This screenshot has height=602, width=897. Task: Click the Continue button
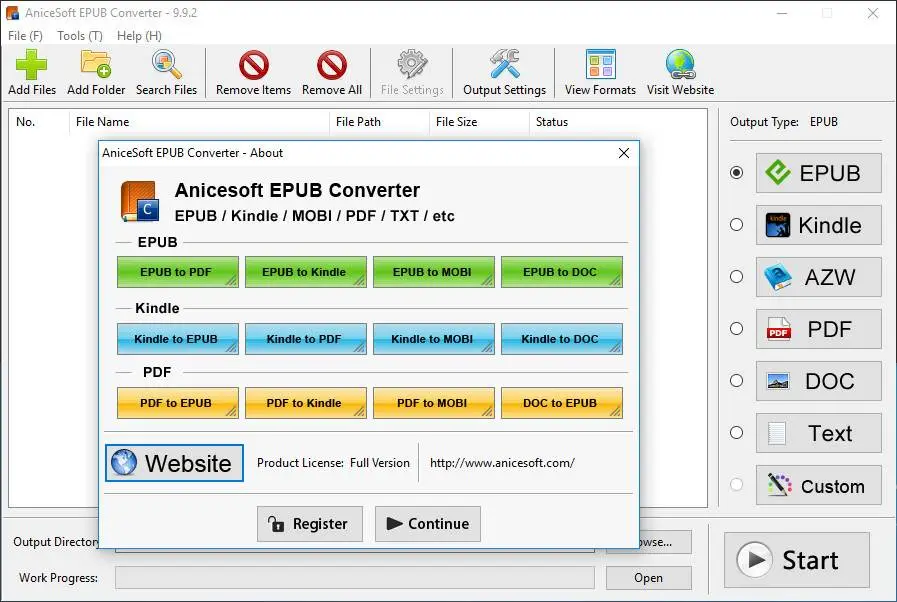tap(428, 524)
